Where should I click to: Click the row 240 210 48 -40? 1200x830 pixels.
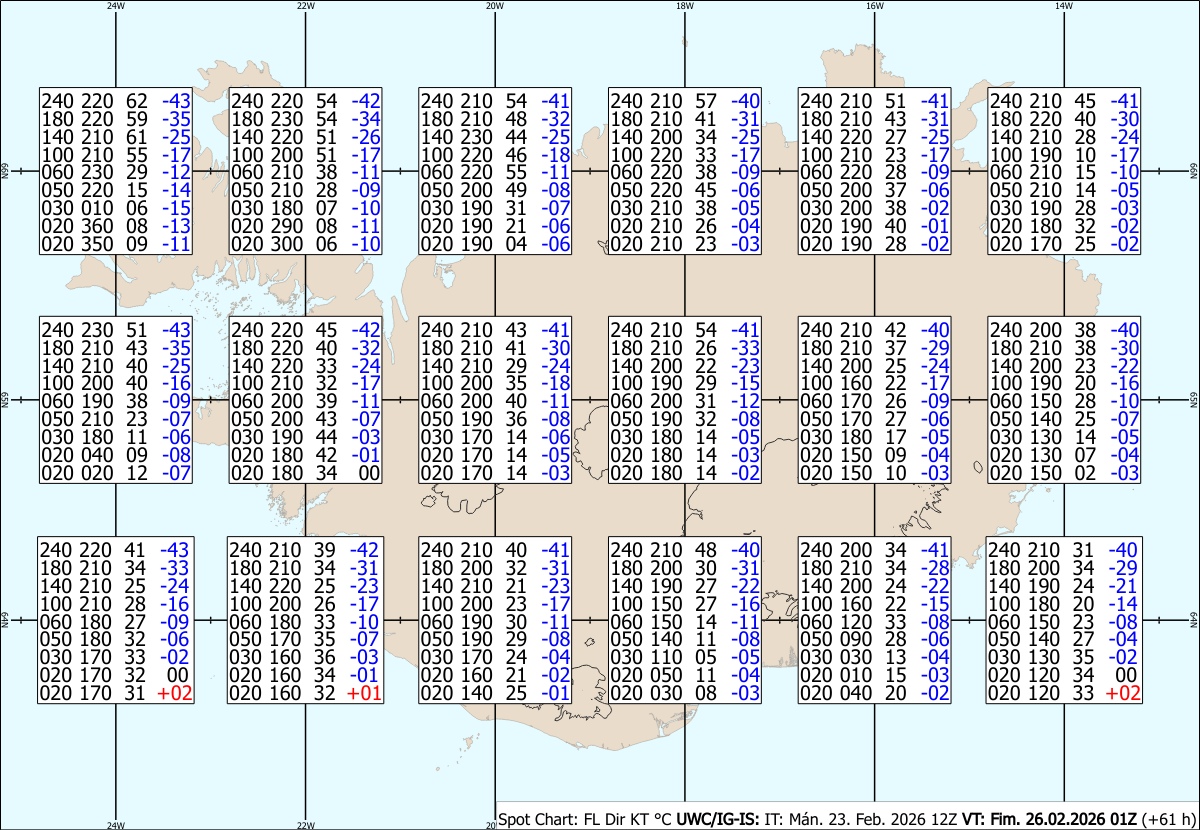click(685, 549)
